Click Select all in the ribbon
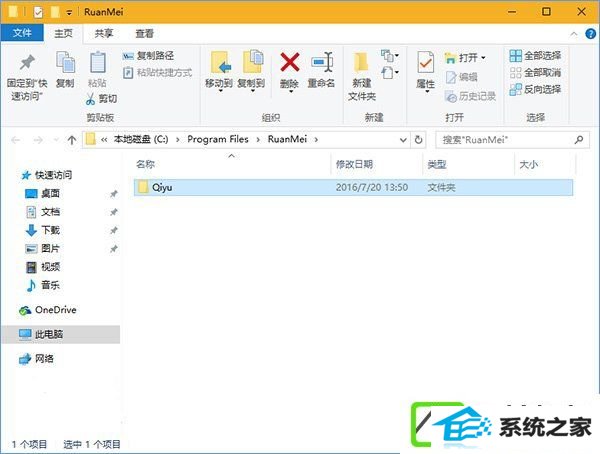The width and height of the screenshot is (600, 454). point(535,56)
